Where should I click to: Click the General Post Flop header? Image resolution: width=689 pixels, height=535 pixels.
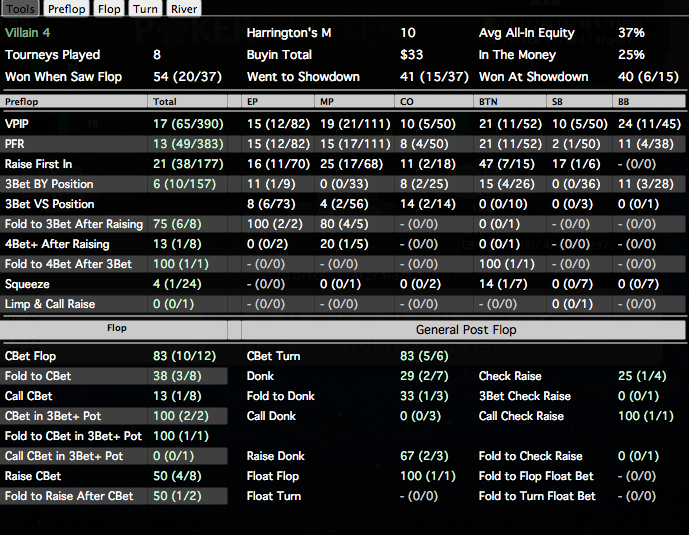pos(464,330)
